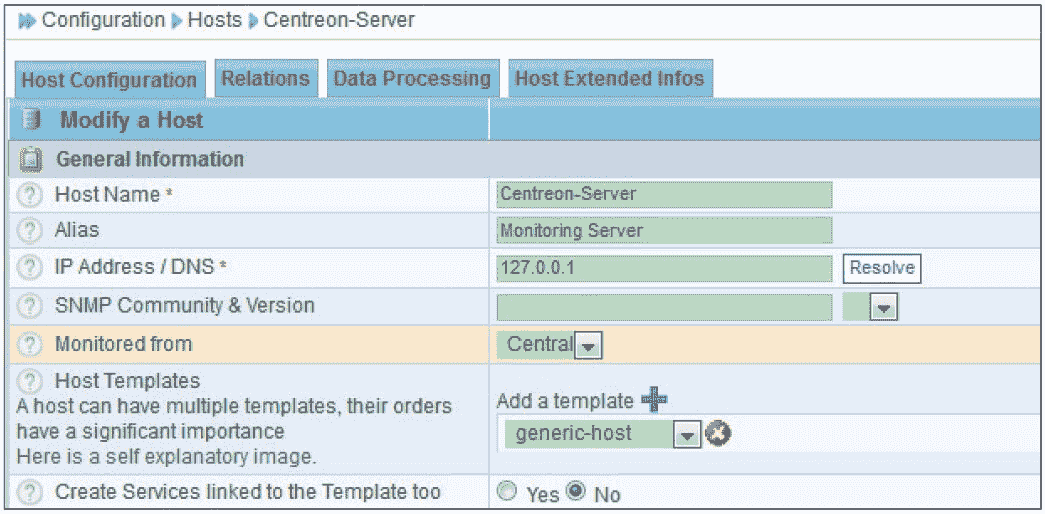Click the help icon for Monitored from

click(31, 344)
